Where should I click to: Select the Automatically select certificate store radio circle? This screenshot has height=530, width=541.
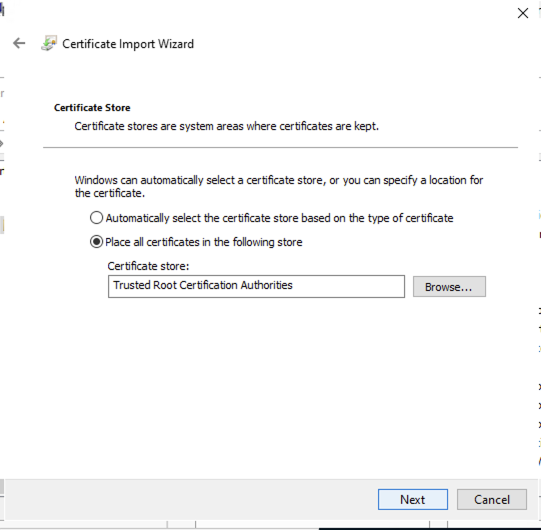coord(96,218)
